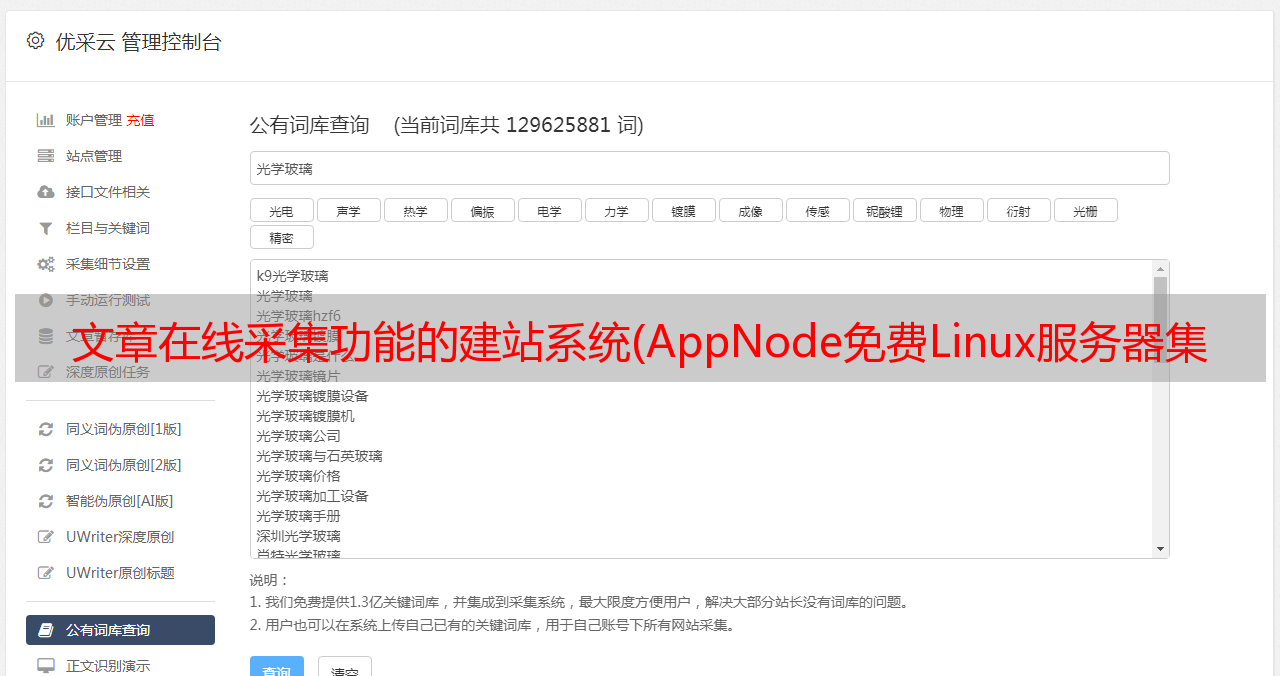Click 光学玻璃手册 in results list
The image size is (1280, 676).
pyautogui.click(x=298, y=516)
